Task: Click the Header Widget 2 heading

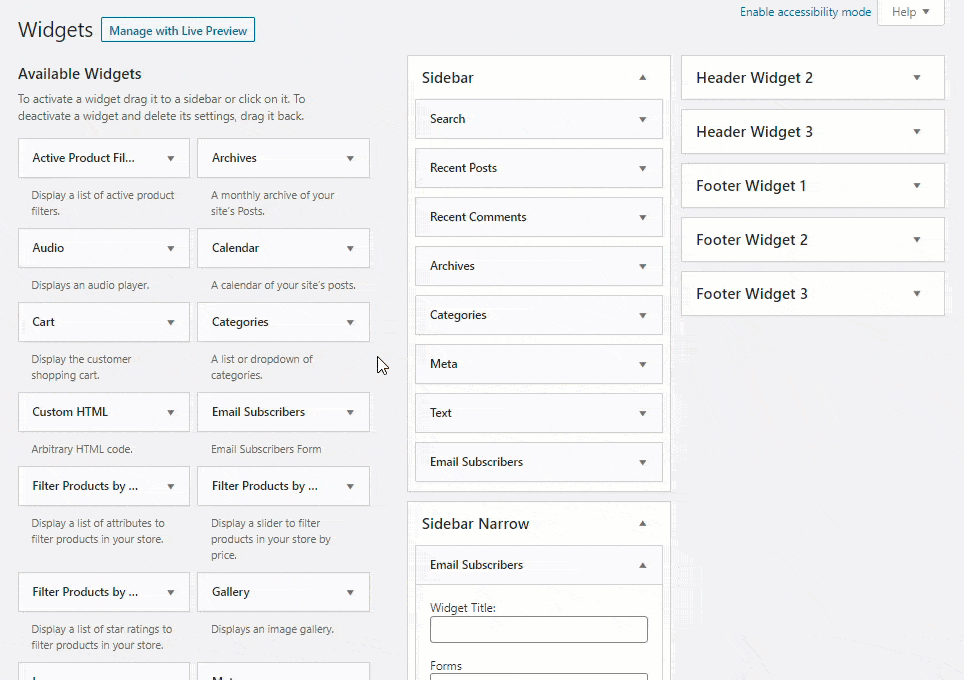Action: pos(754,77)
